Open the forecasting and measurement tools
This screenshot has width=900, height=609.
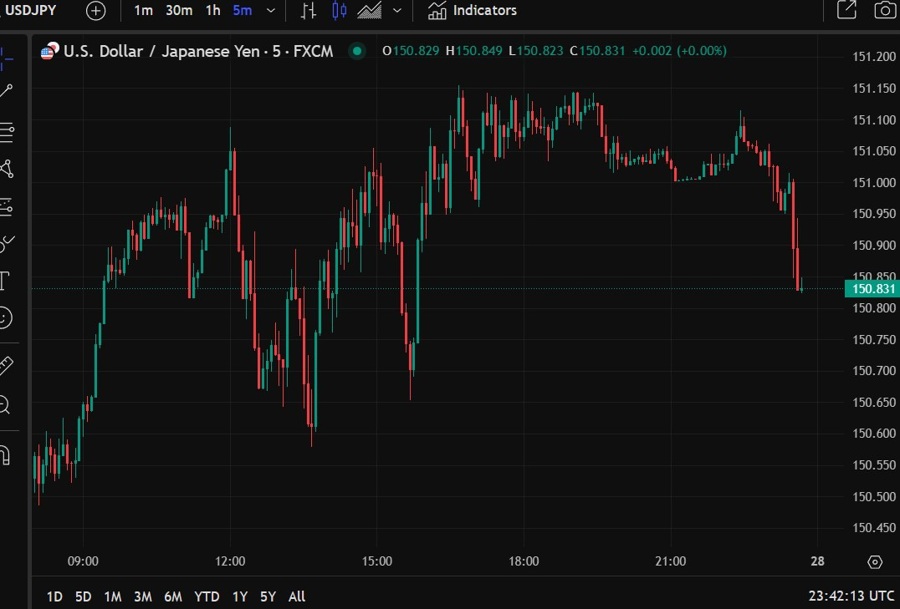[6, 207]
